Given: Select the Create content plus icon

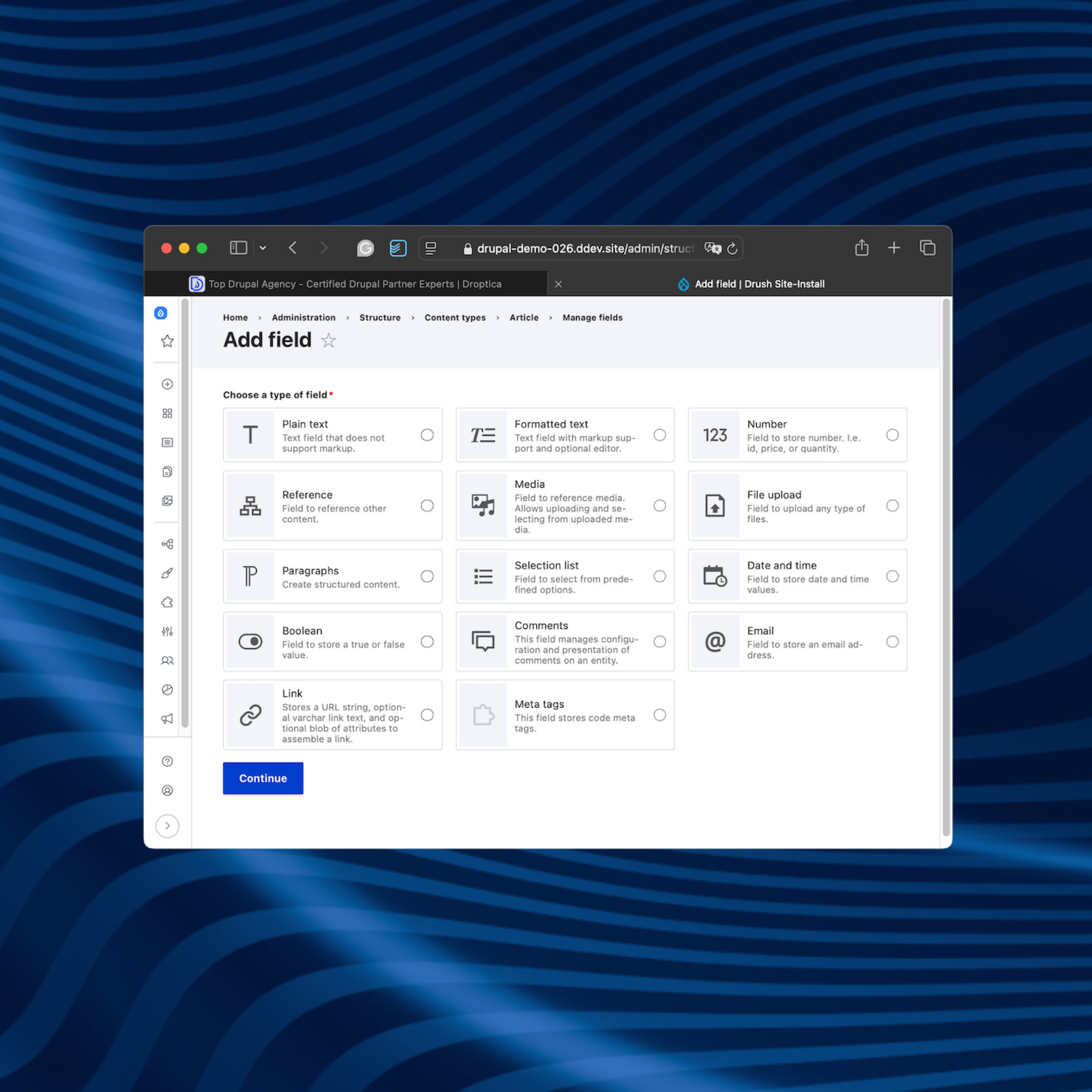Looking at the screenshot, I should [x=167, y=384].
